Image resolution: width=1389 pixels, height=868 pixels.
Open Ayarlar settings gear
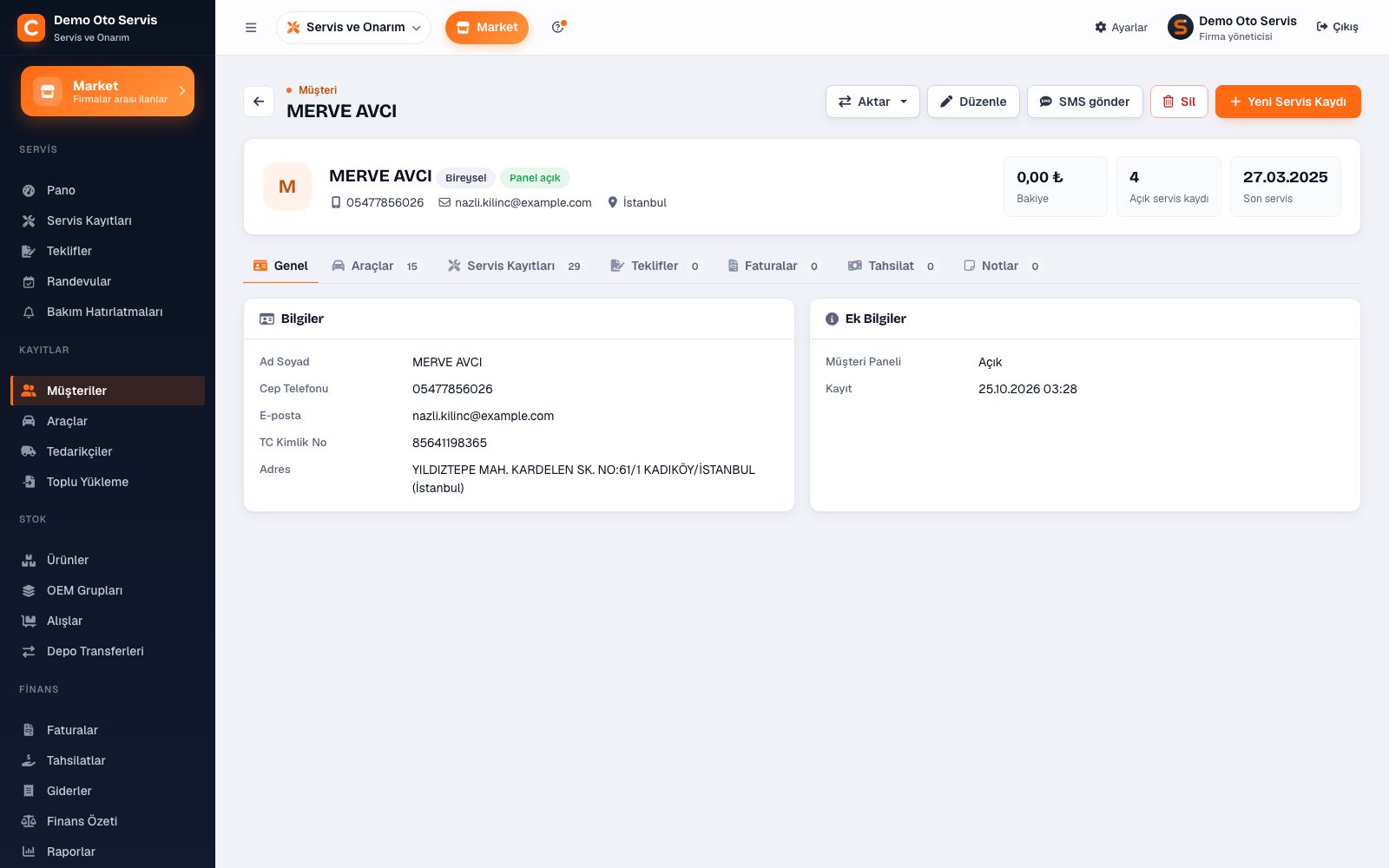click(x=1121, y=28)
